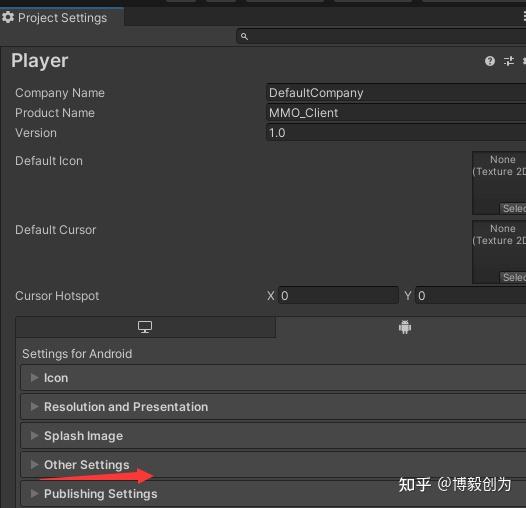Expand the Publishing Settings section
The height and width of the screenshot is (508, 526).
[x=273, y=494]
